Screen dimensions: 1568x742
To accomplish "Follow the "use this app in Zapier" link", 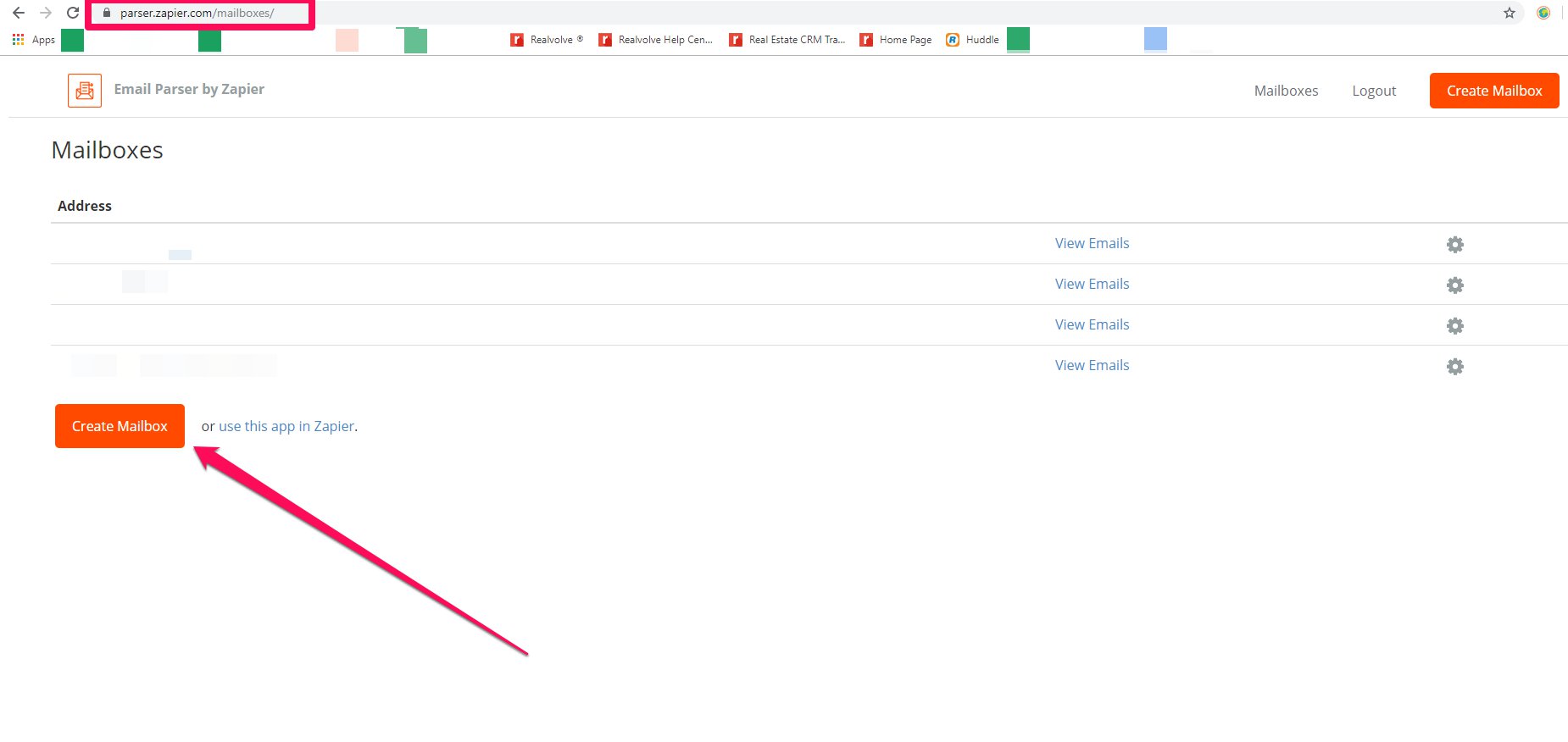I will pyautogui.click(x=286, y=426).
